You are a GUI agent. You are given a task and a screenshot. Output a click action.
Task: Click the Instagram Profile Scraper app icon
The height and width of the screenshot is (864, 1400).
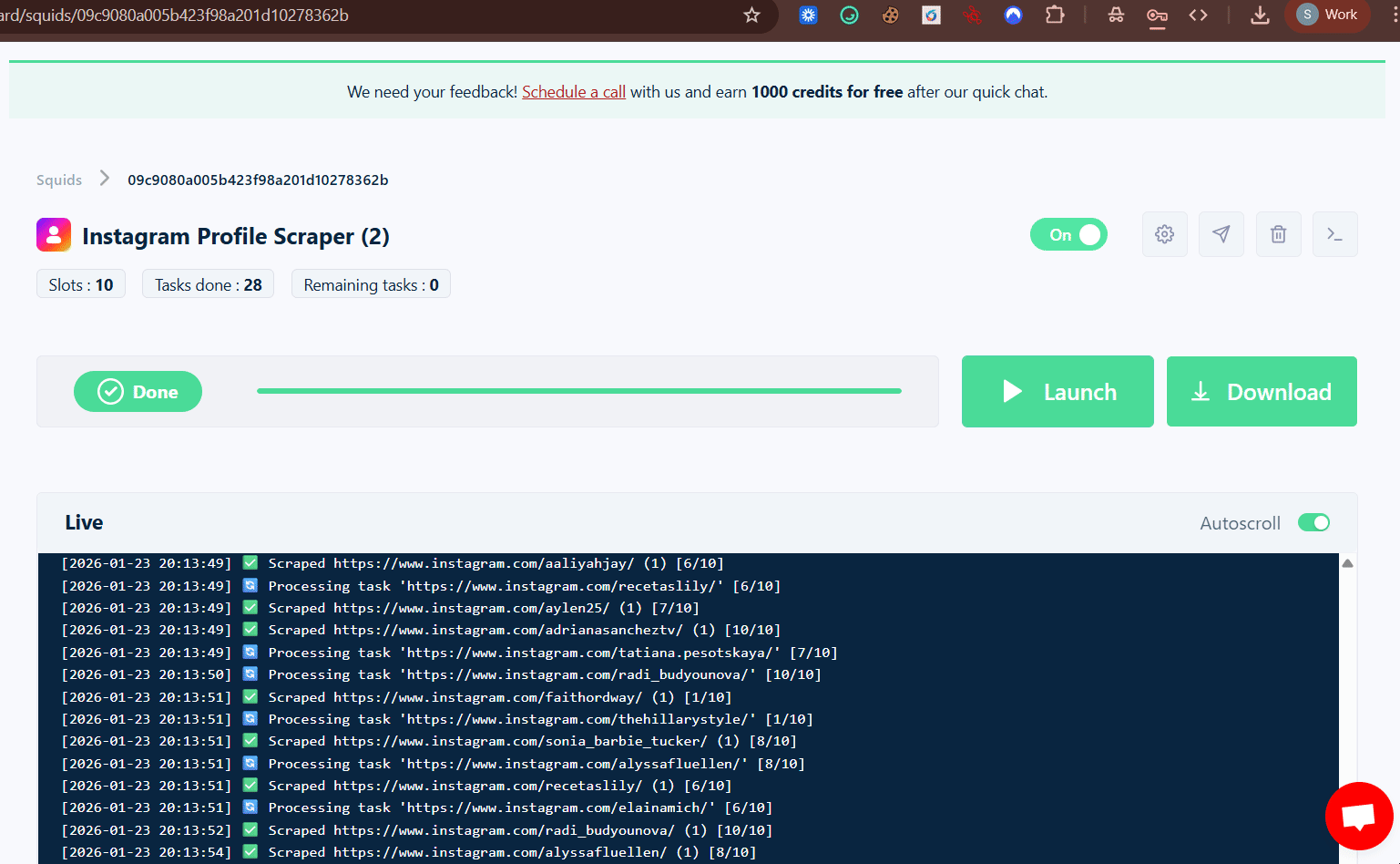(54, 234)
